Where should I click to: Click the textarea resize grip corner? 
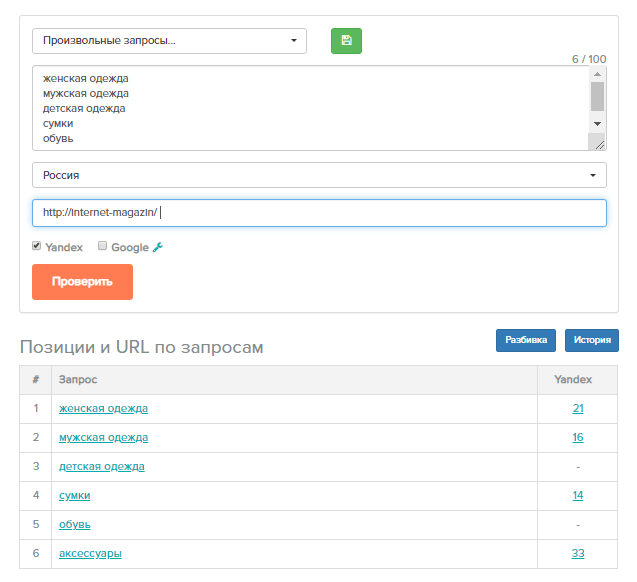(599, 144)
